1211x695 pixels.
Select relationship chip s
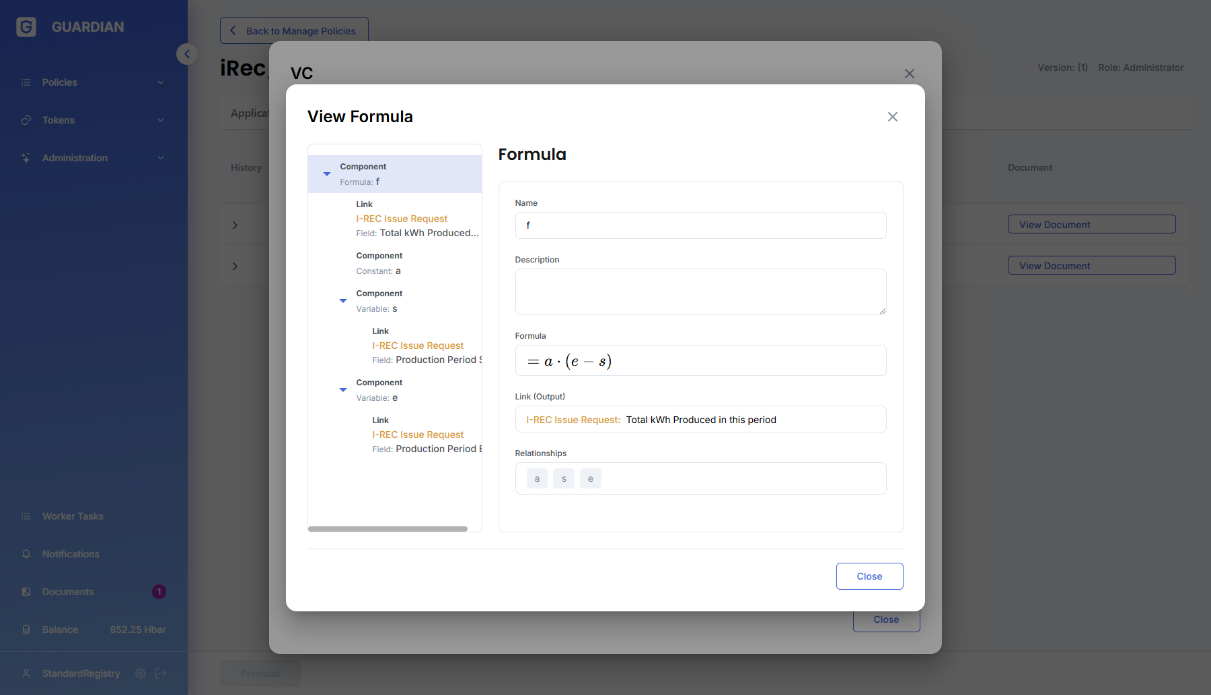coord(564,479)
